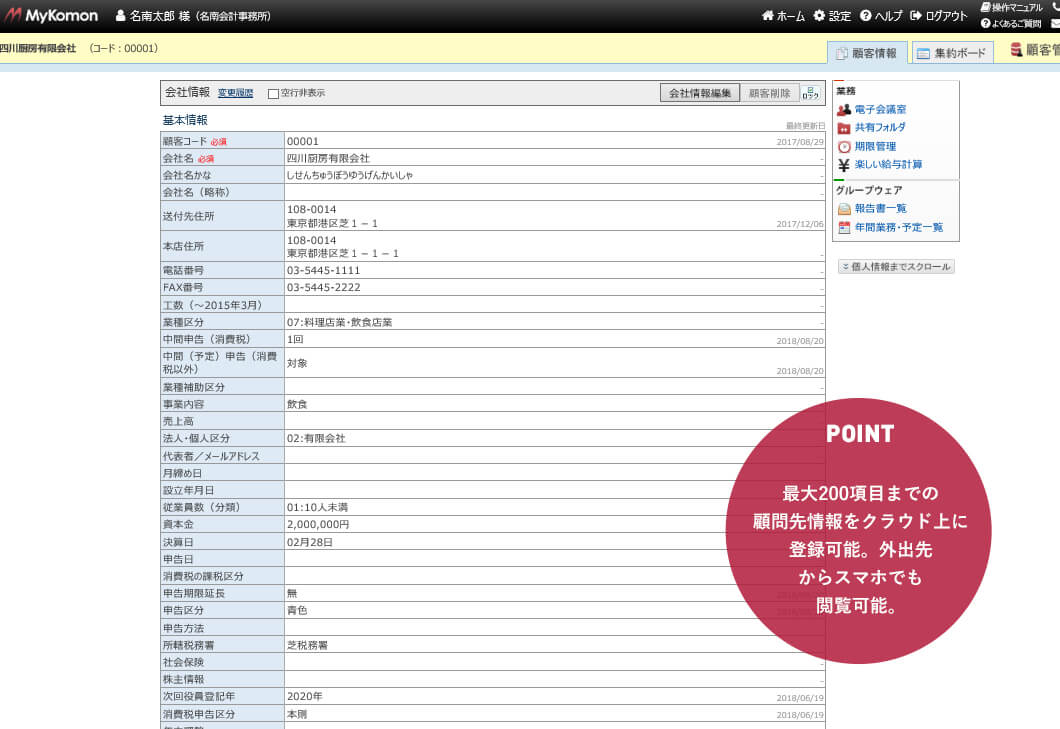Open 年間業務・予定一覧 via its calendar icon
Image resolution: width=1060 pixels, height=729 pixels.
pyautogui.click(x=844, y=228)
